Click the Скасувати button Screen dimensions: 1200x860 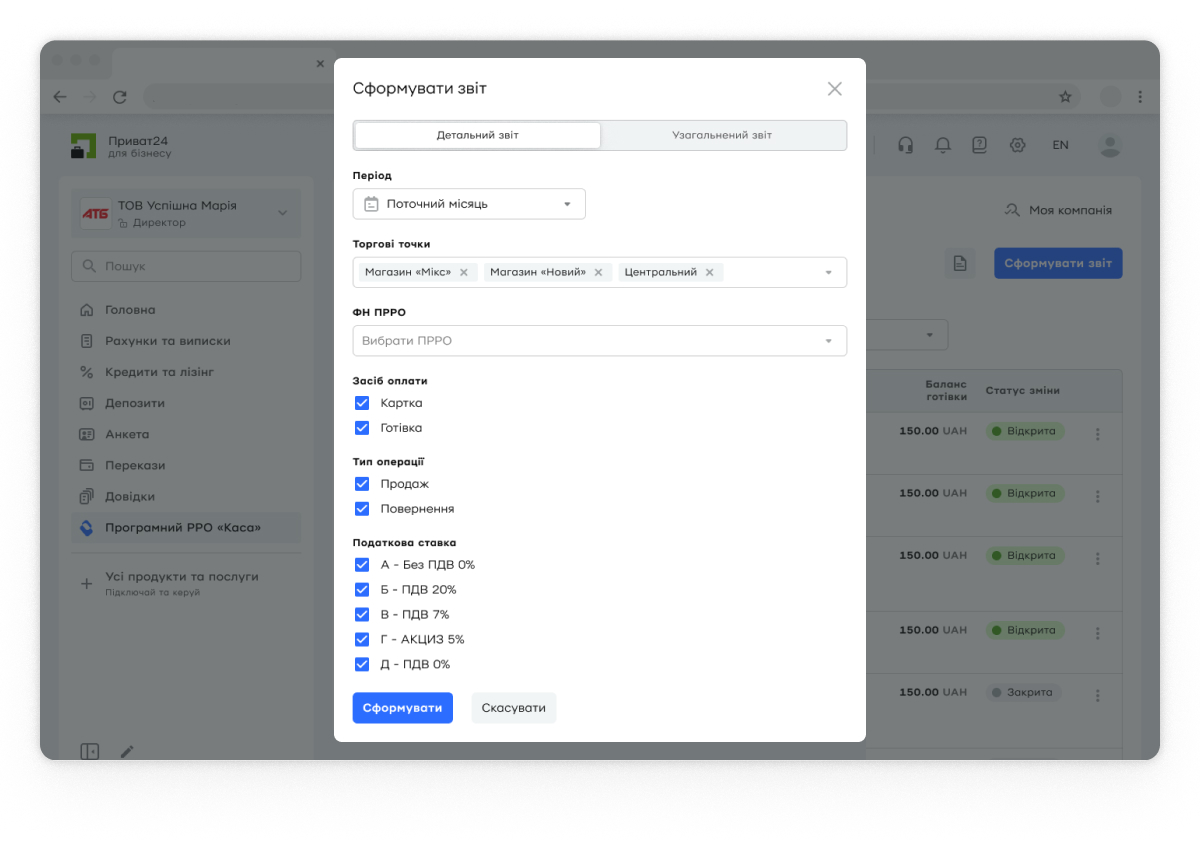coord(514,708)
